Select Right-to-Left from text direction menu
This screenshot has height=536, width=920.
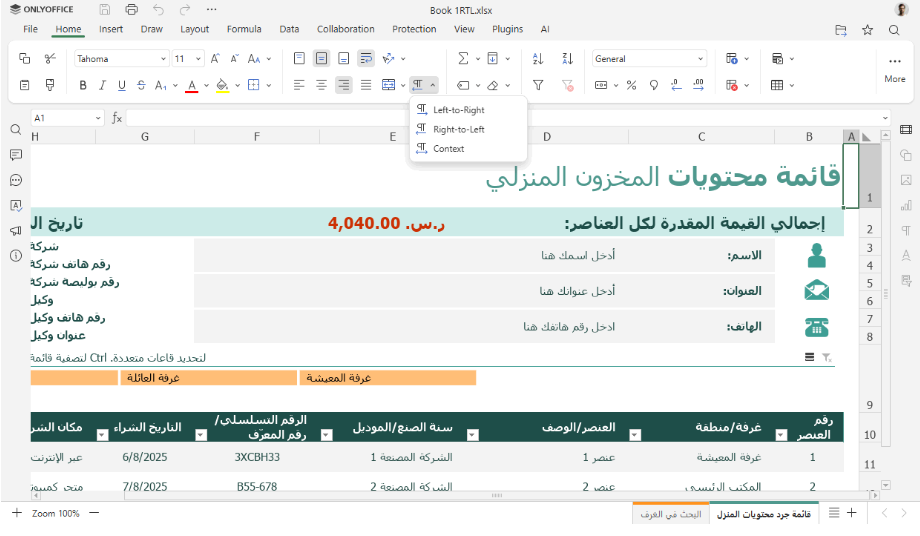pyautogui.click(x=458, y=129)
